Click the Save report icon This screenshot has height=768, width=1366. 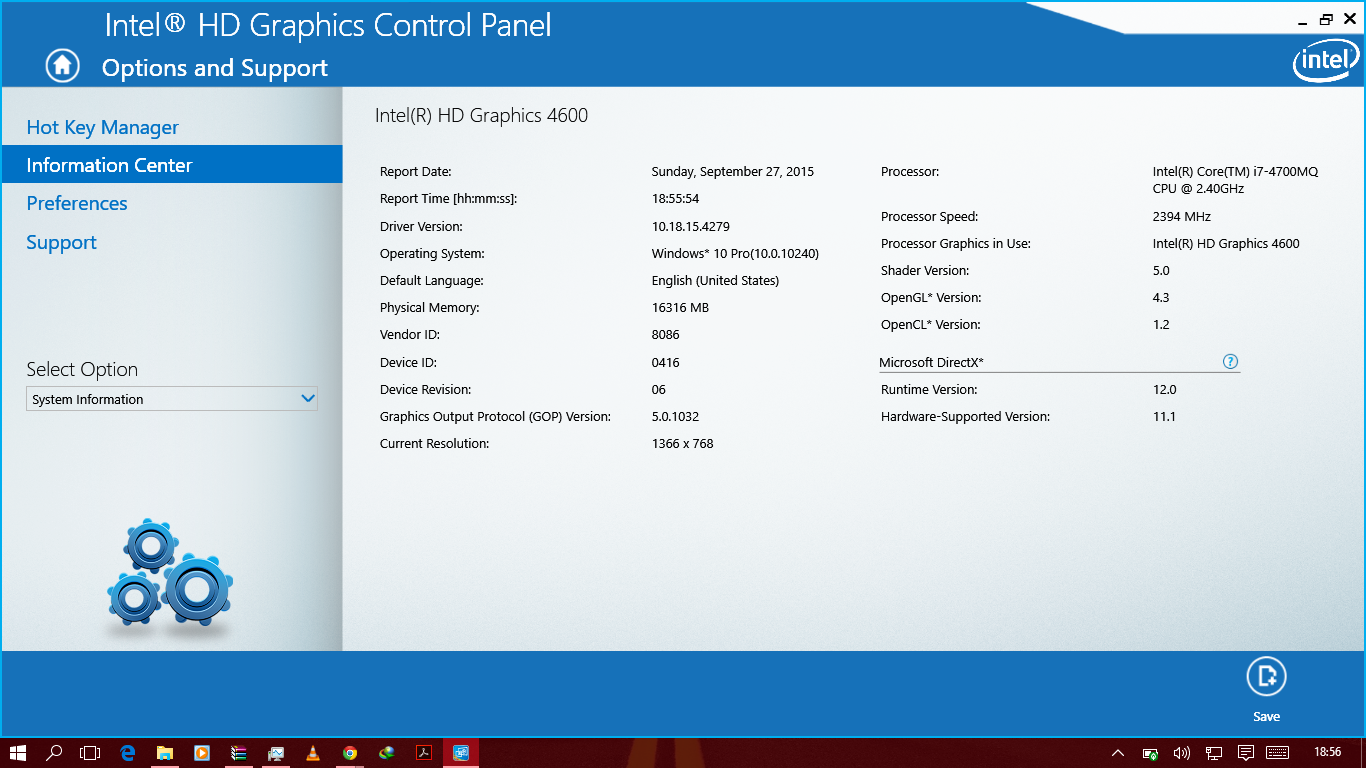coord(1266,677)
